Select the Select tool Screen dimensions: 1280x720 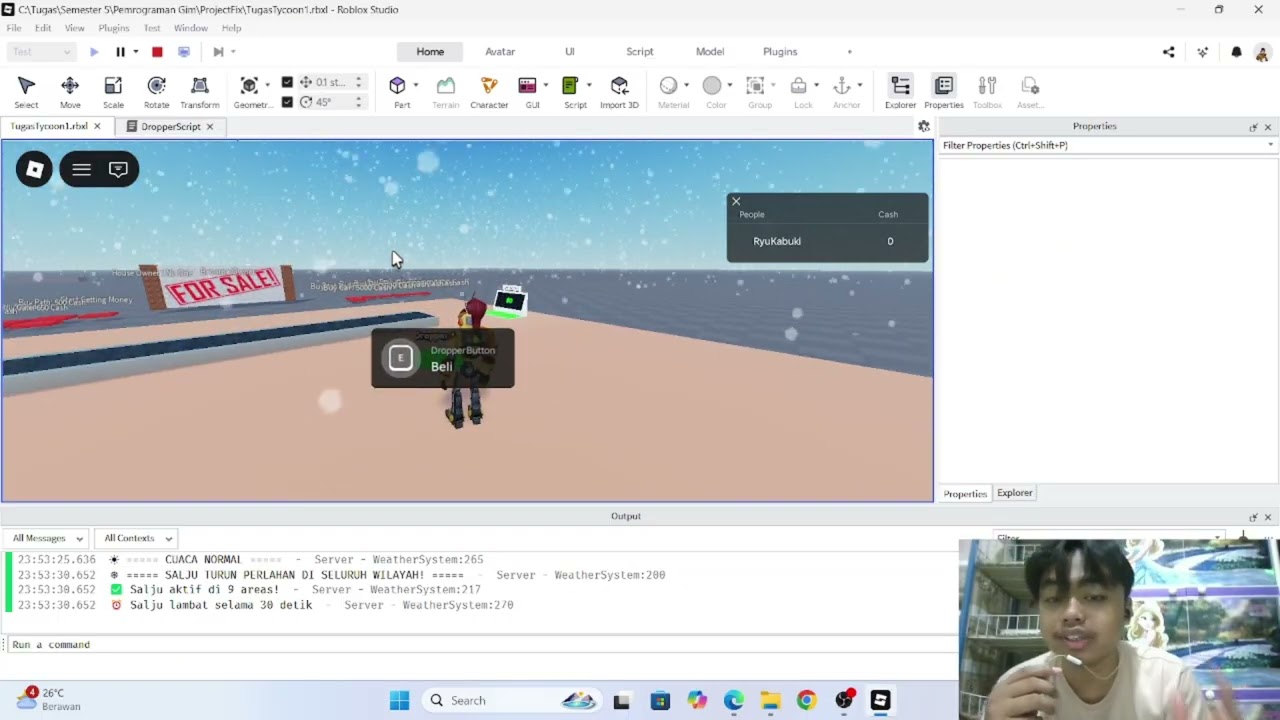[x=26, y=92]
